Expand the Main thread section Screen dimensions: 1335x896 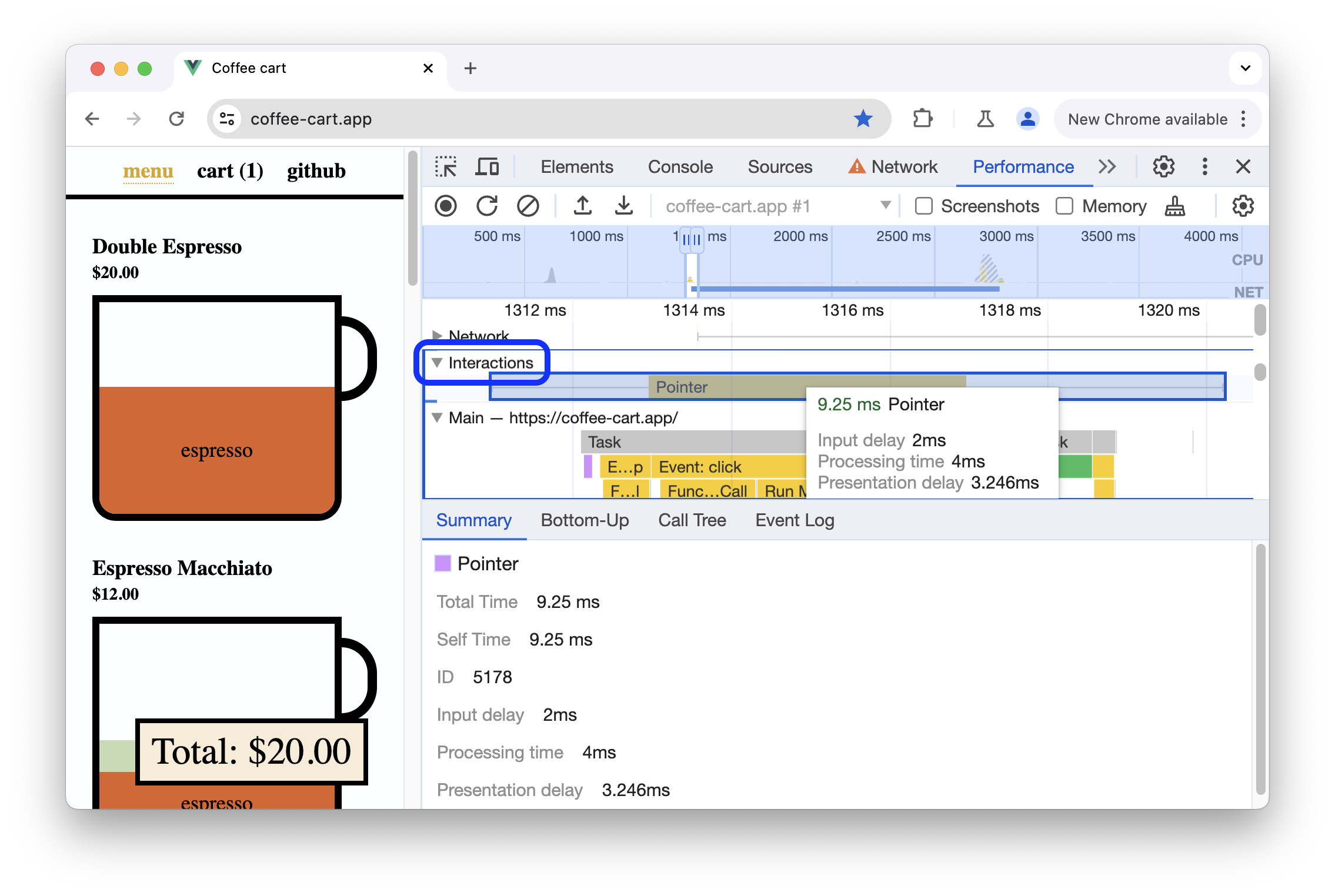(440, 418)
